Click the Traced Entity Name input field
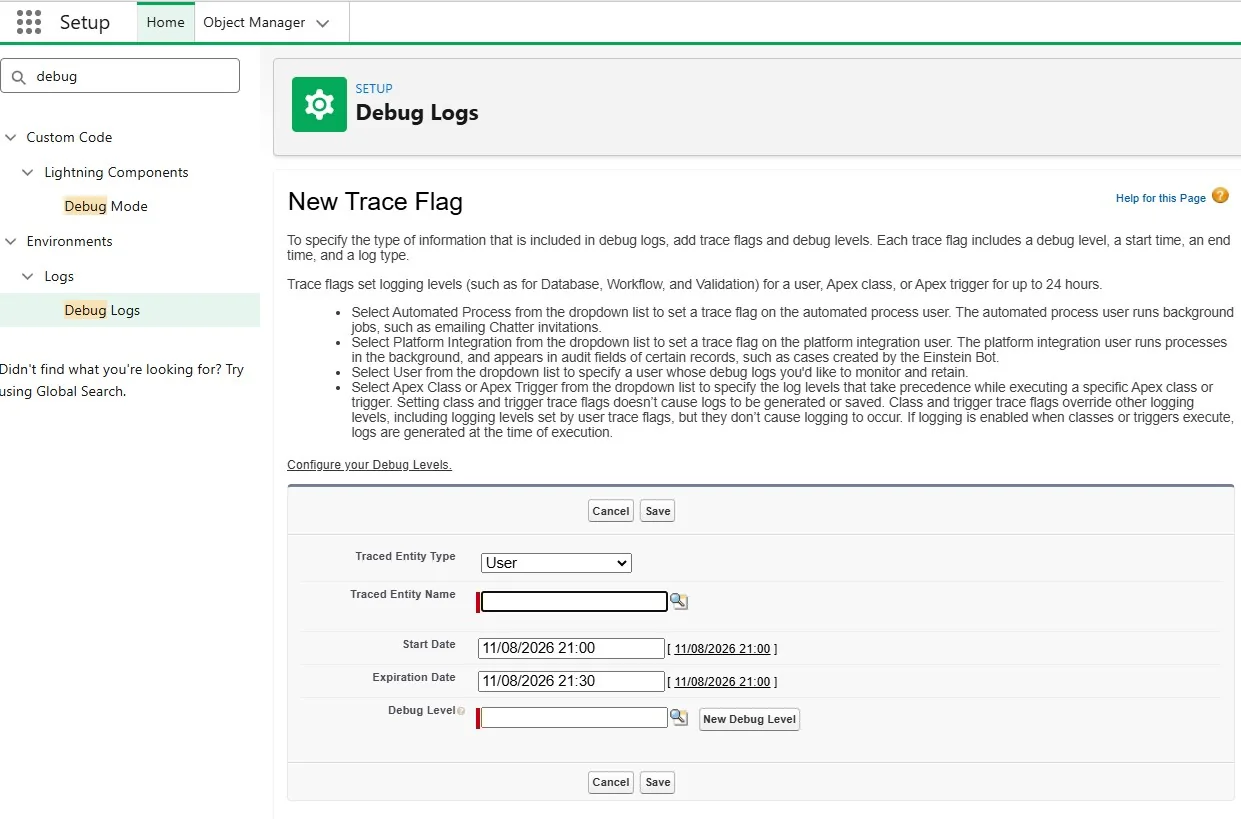 coord(574,602)
